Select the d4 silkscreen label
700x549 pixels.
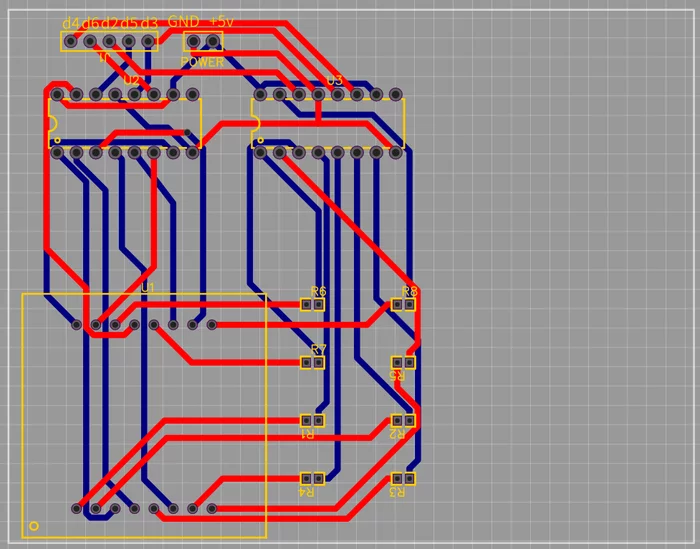pyautogui.click(x=71, y=23)
